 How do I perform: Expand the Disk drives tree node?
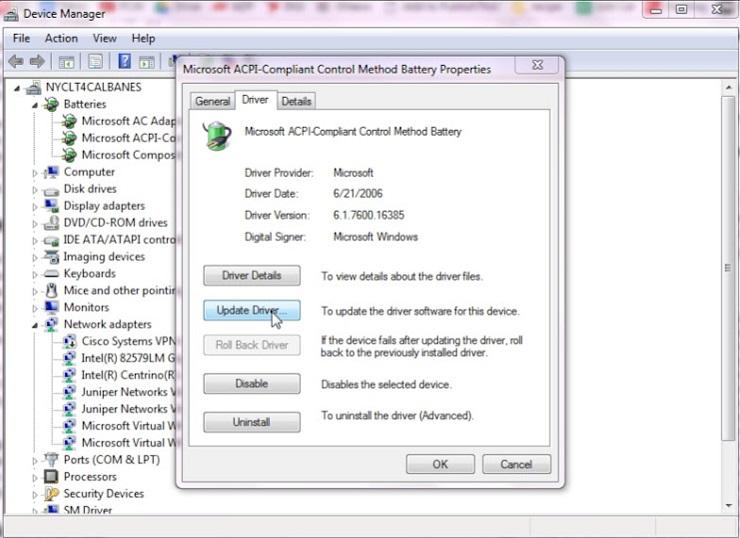[x=34, y=190]
